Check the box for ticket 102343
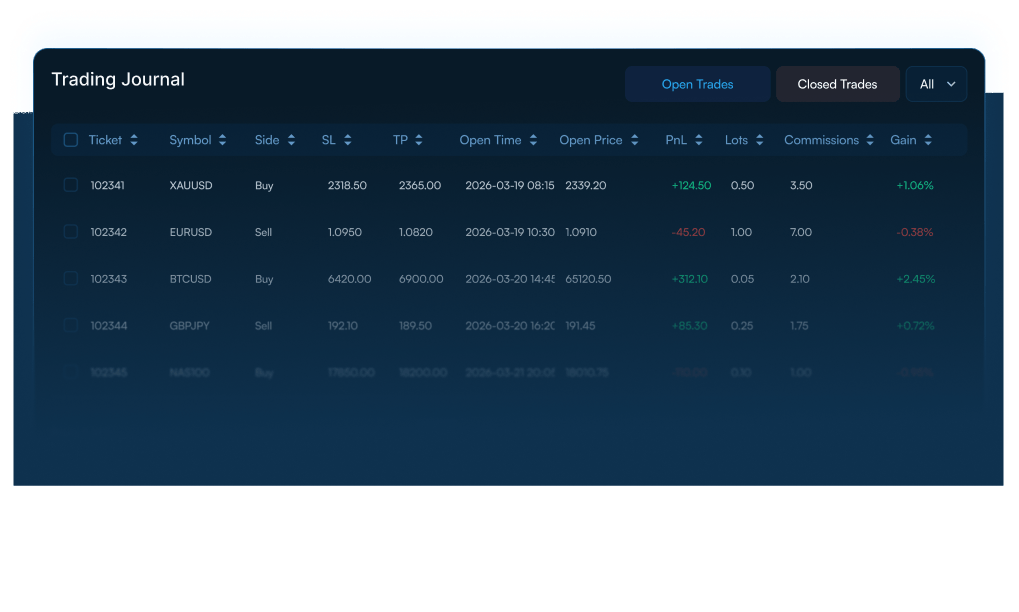 pos(71,279)
